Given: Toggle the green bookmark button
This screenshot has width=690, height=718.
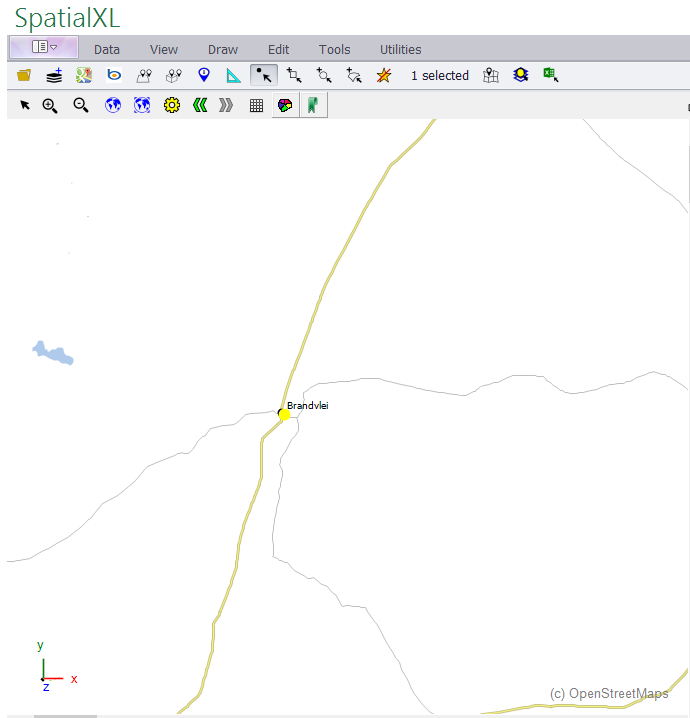Looking at the screenshot, I should click(x=313, y=105).
